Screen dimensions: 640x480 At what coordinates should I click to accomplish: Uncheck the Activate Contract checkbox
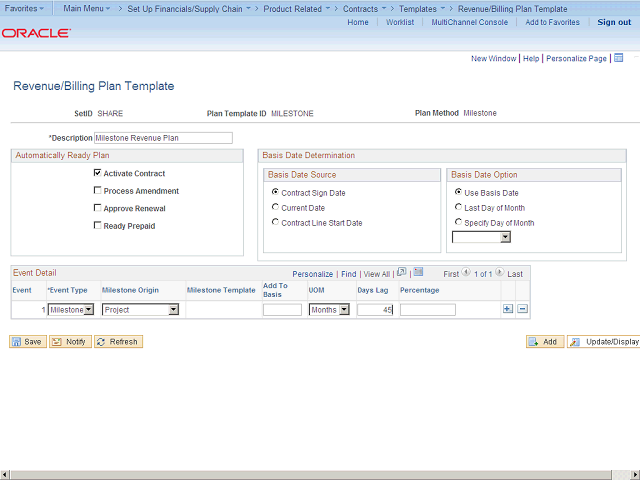coord(97,173)
